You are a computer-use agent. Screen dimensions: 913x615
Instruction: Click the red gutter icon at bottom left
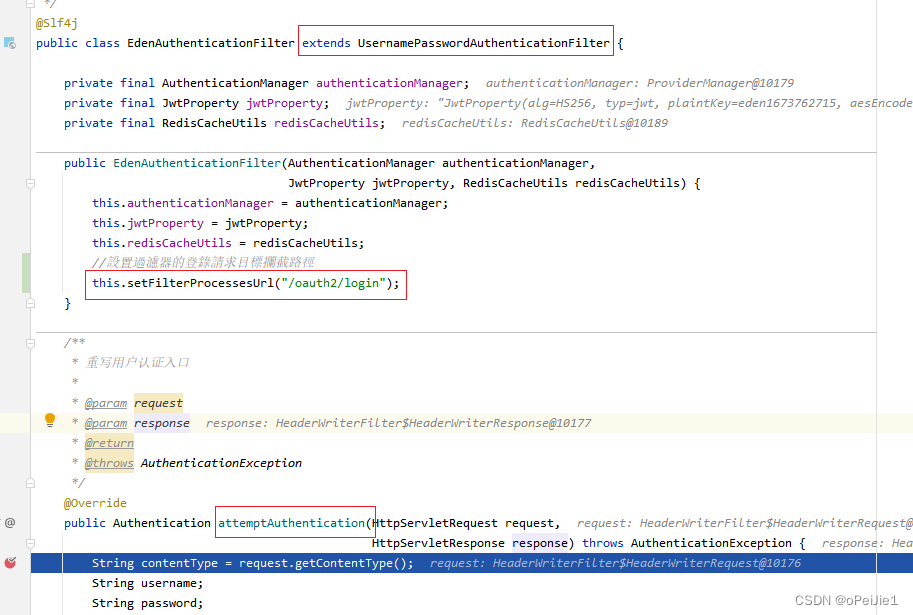click(10, 562)
